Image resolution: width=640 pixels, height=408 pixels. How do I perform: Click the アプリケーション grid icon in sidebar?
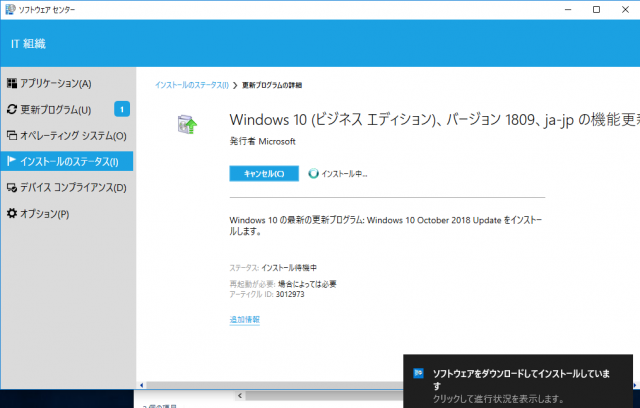point(11,83)
